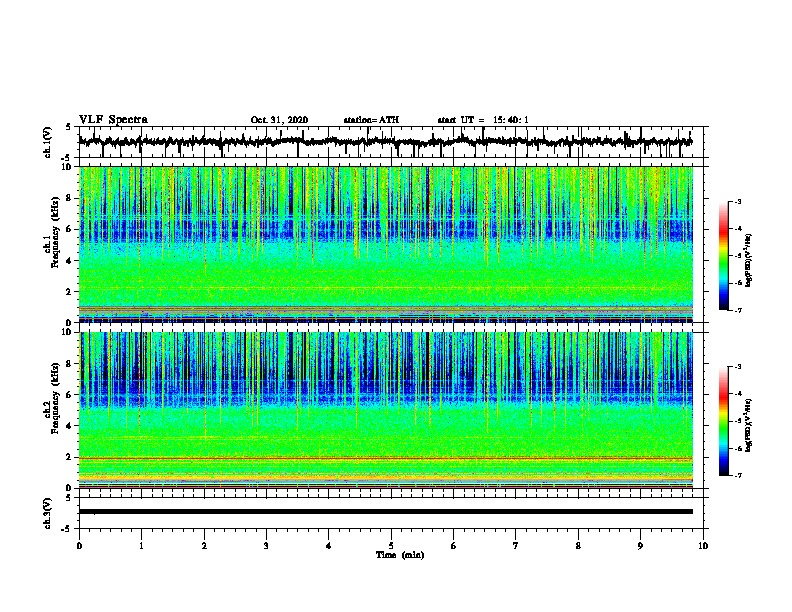Click the "ch.3(V)" waveform axis label

(48, 513)
